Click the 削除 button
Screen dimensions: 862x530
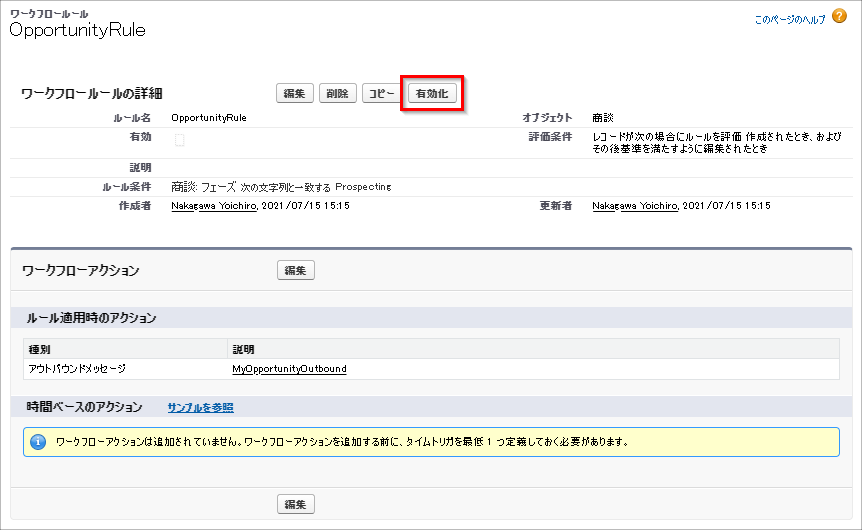[337, 93]
